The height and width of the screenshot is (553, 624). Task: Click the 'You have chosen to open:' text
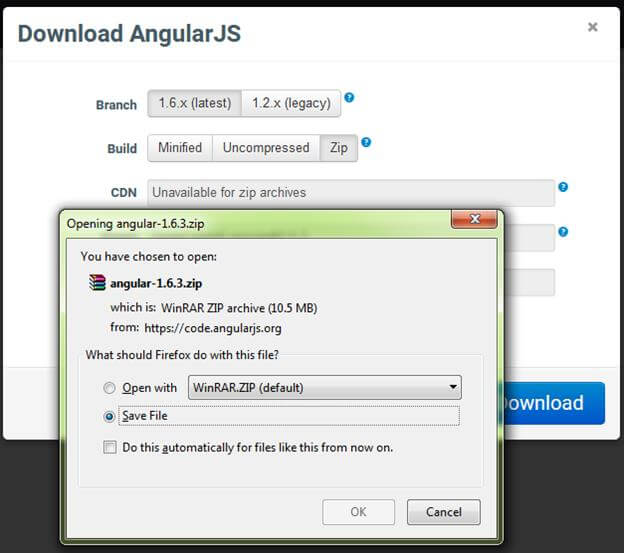click(148, 257)
